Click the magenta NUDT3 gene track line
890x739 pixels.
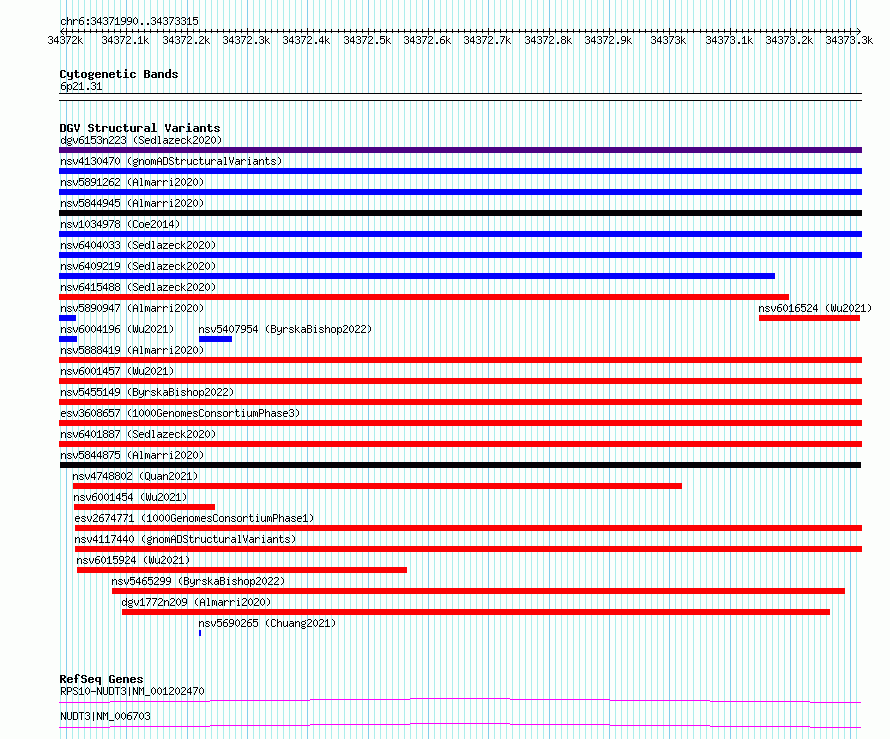coord(460,725)
